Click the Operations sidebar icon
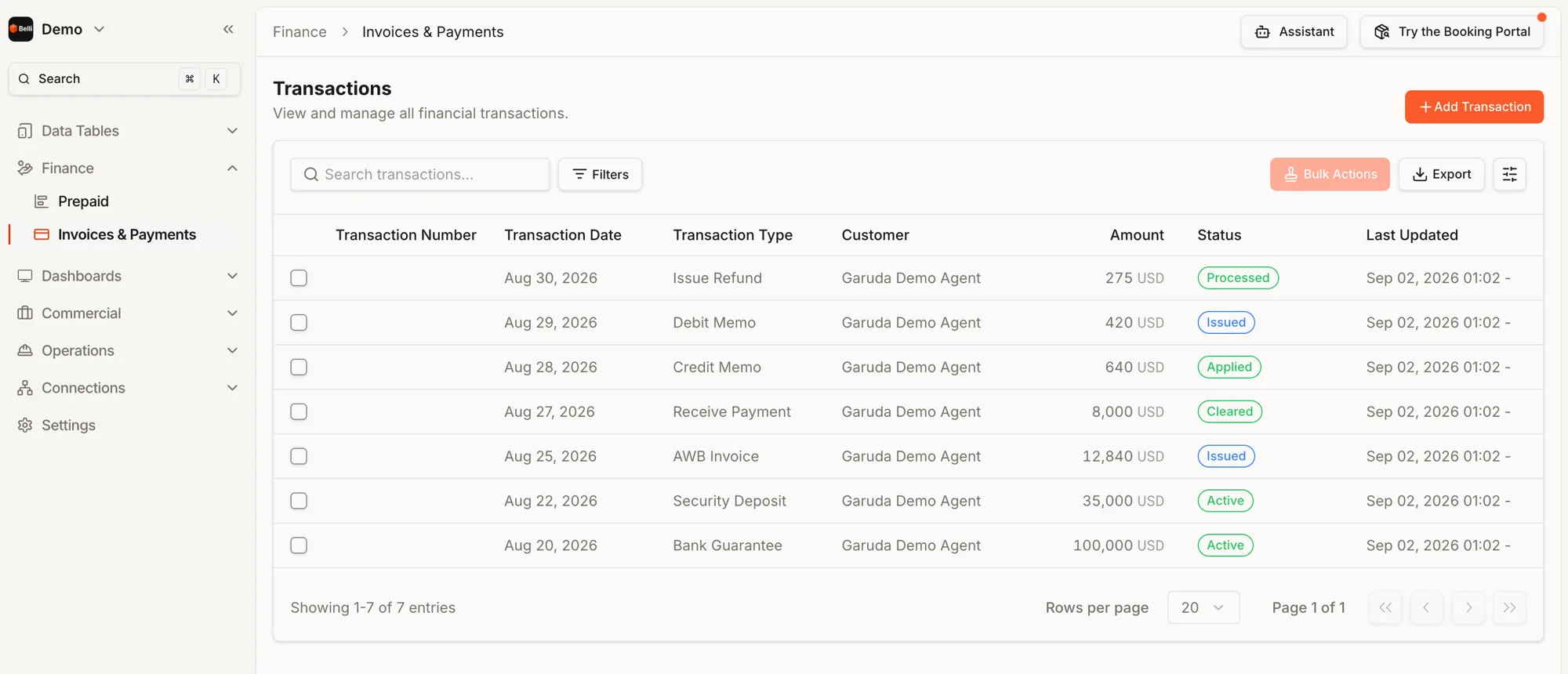 [x=25, y=350]
